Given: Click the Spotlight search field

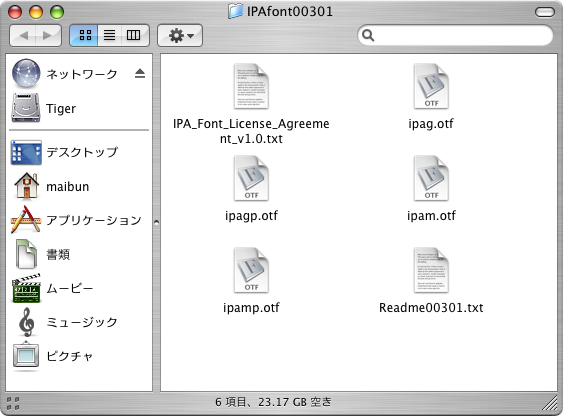Looking at the screenshot, I should [455, 35].
